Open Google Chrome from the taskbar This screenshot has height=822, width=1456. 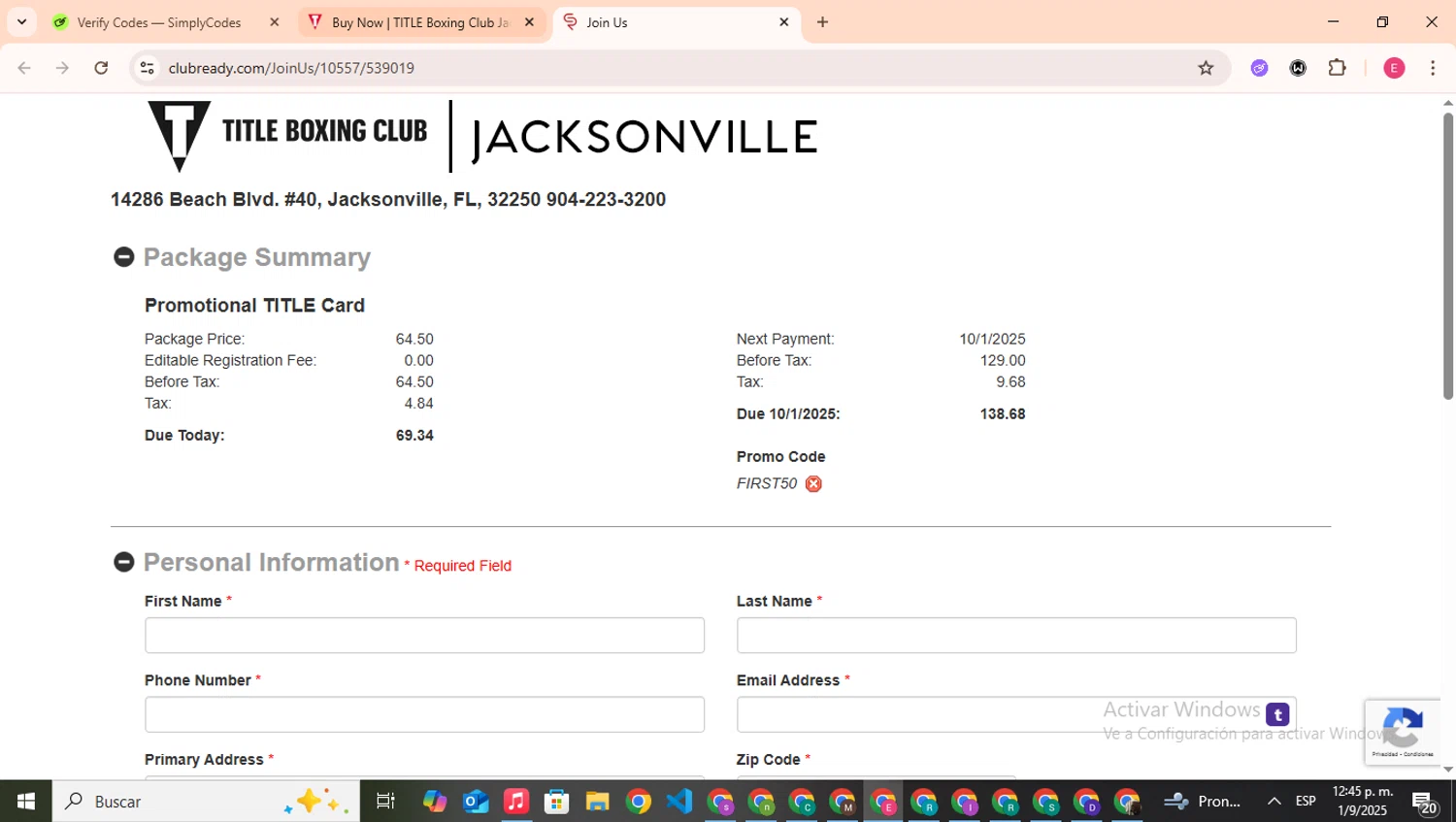coord(639,802)
